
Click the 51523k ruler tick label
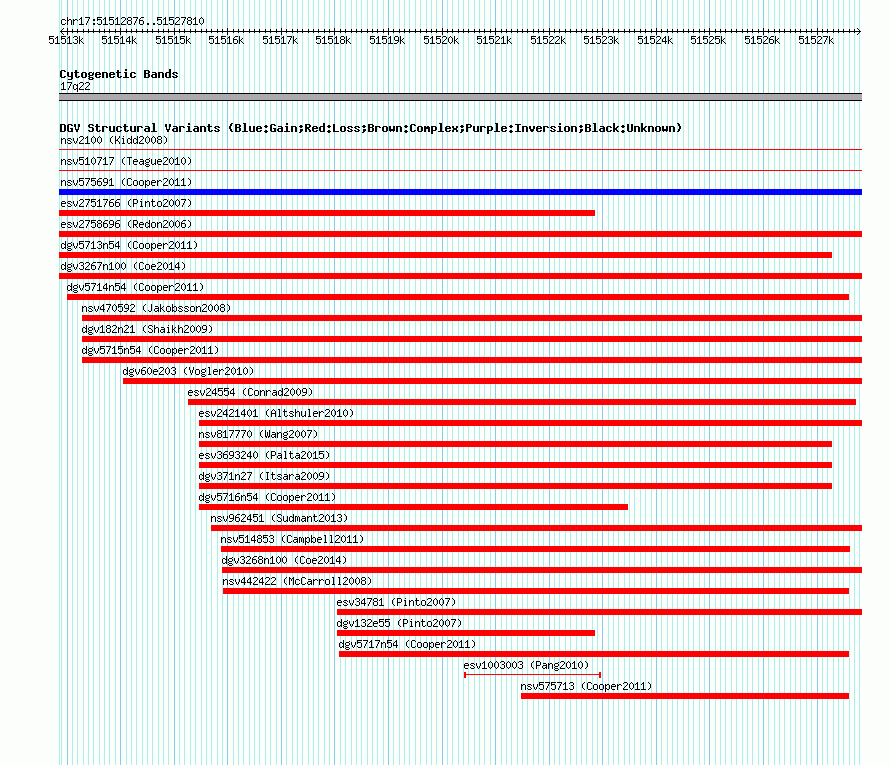point(601,40)
